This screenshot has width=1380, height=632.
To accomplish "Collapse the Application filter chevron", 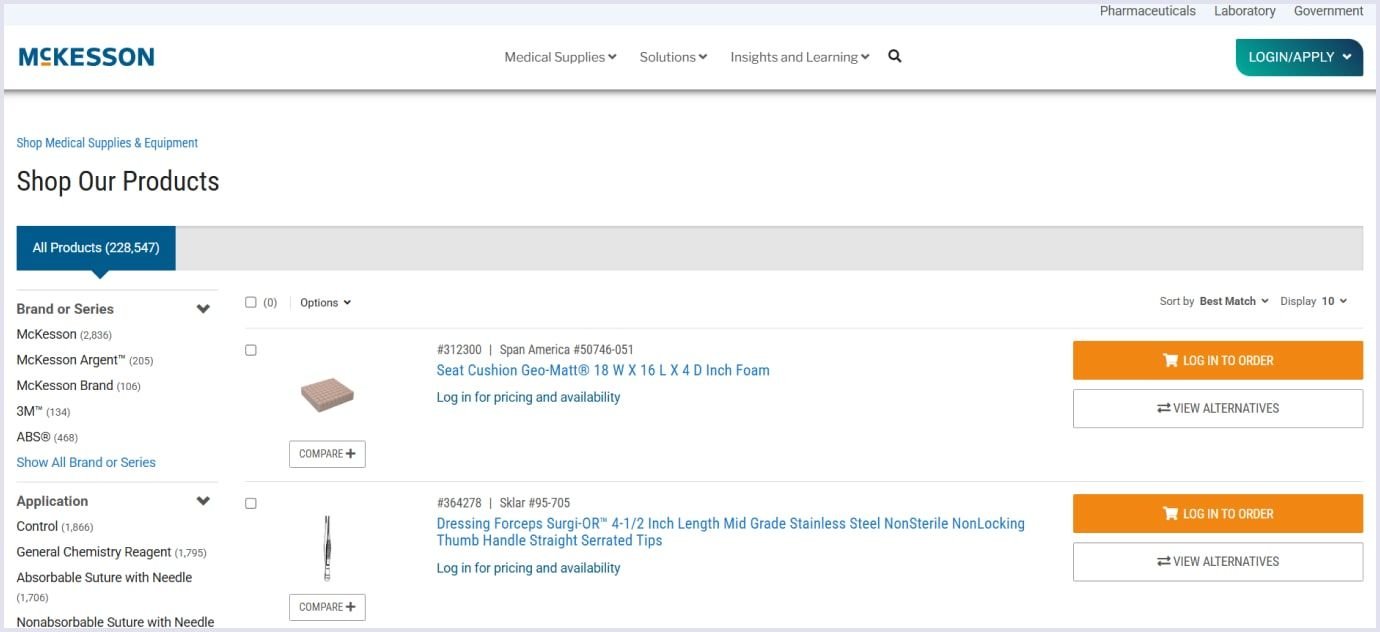I will coord(203,501).
